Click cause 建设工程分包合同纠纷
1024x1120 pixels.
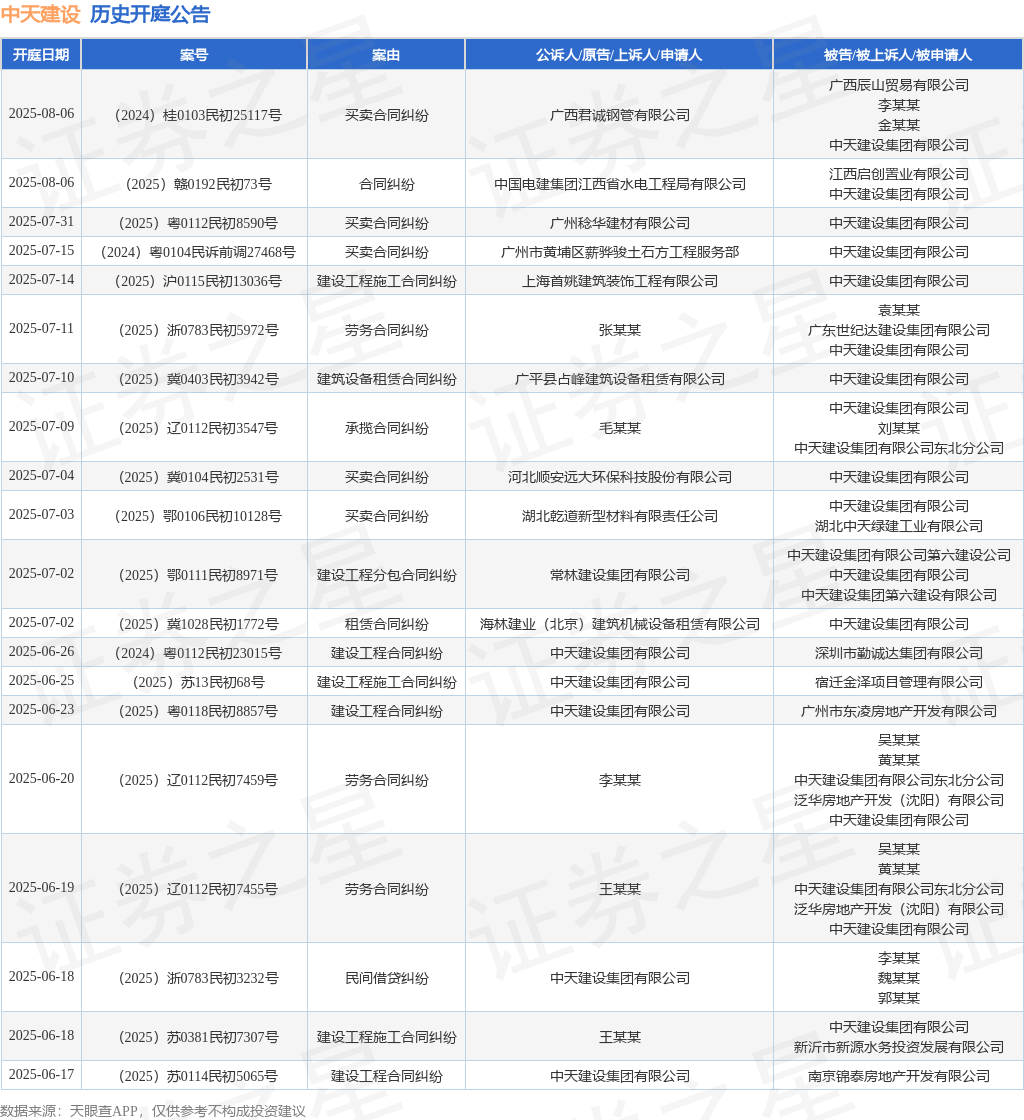point(386,576)
